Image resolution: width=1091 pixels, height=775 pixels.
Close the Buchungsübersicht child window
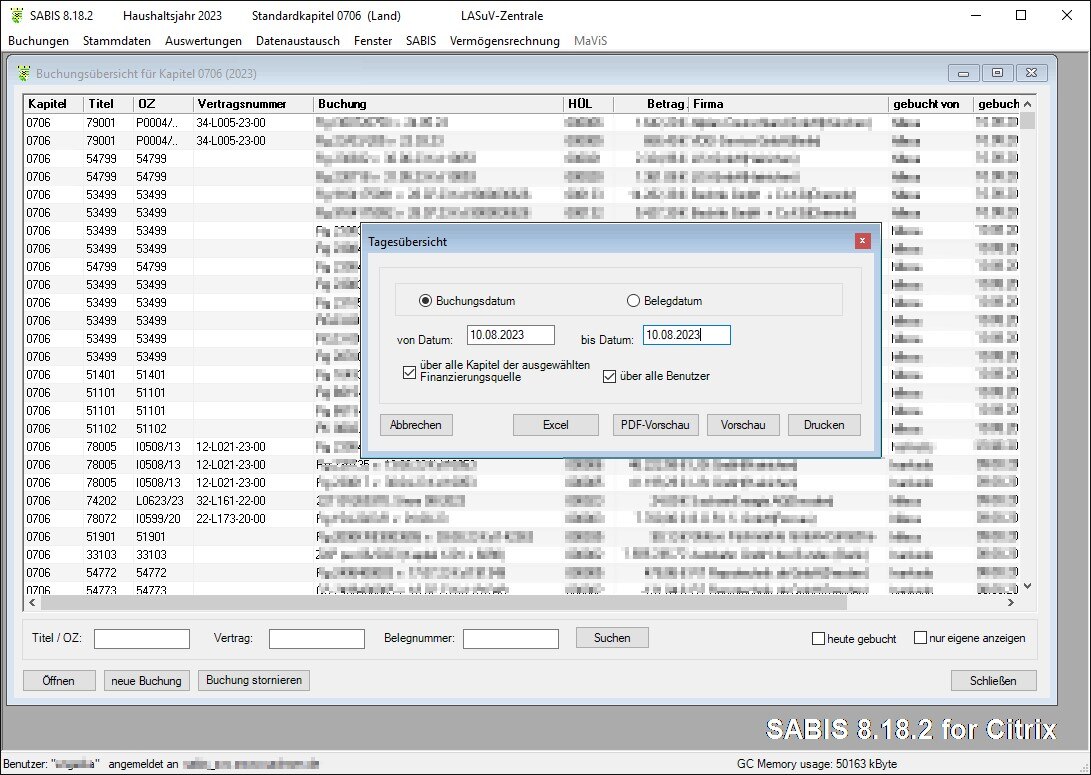1031,73
